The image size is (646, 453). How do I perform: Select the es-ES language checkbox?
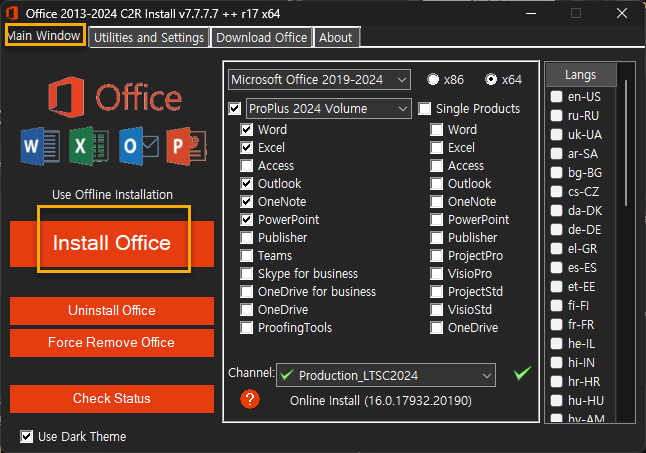557,268
